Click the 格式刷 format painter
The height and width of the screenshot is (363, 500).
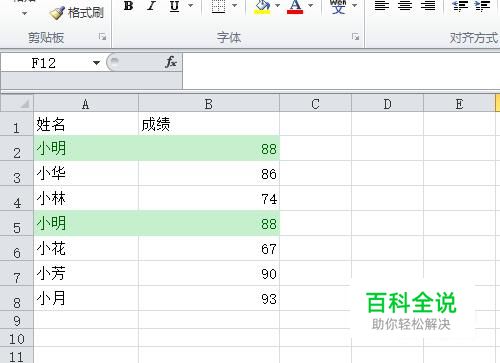pos(76,13)
